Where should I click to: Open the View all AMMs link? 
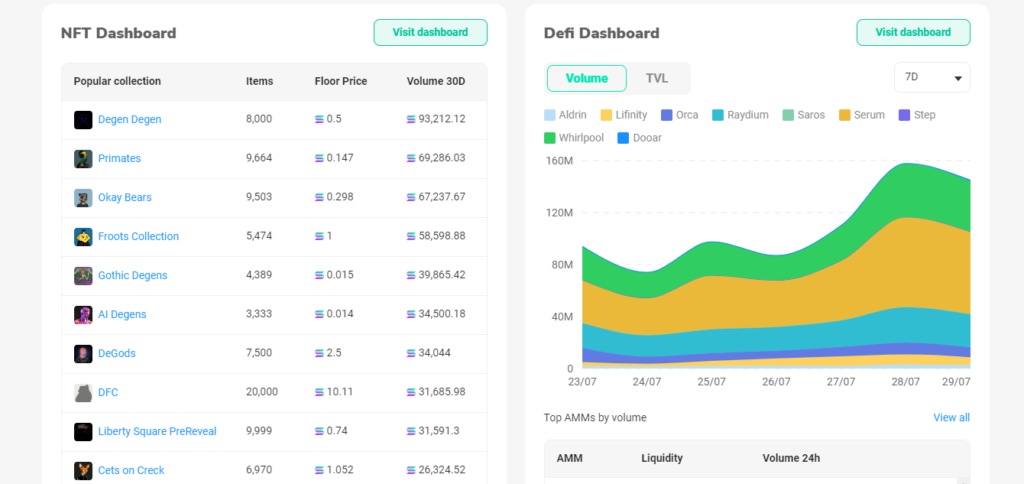tap(951, 418)
